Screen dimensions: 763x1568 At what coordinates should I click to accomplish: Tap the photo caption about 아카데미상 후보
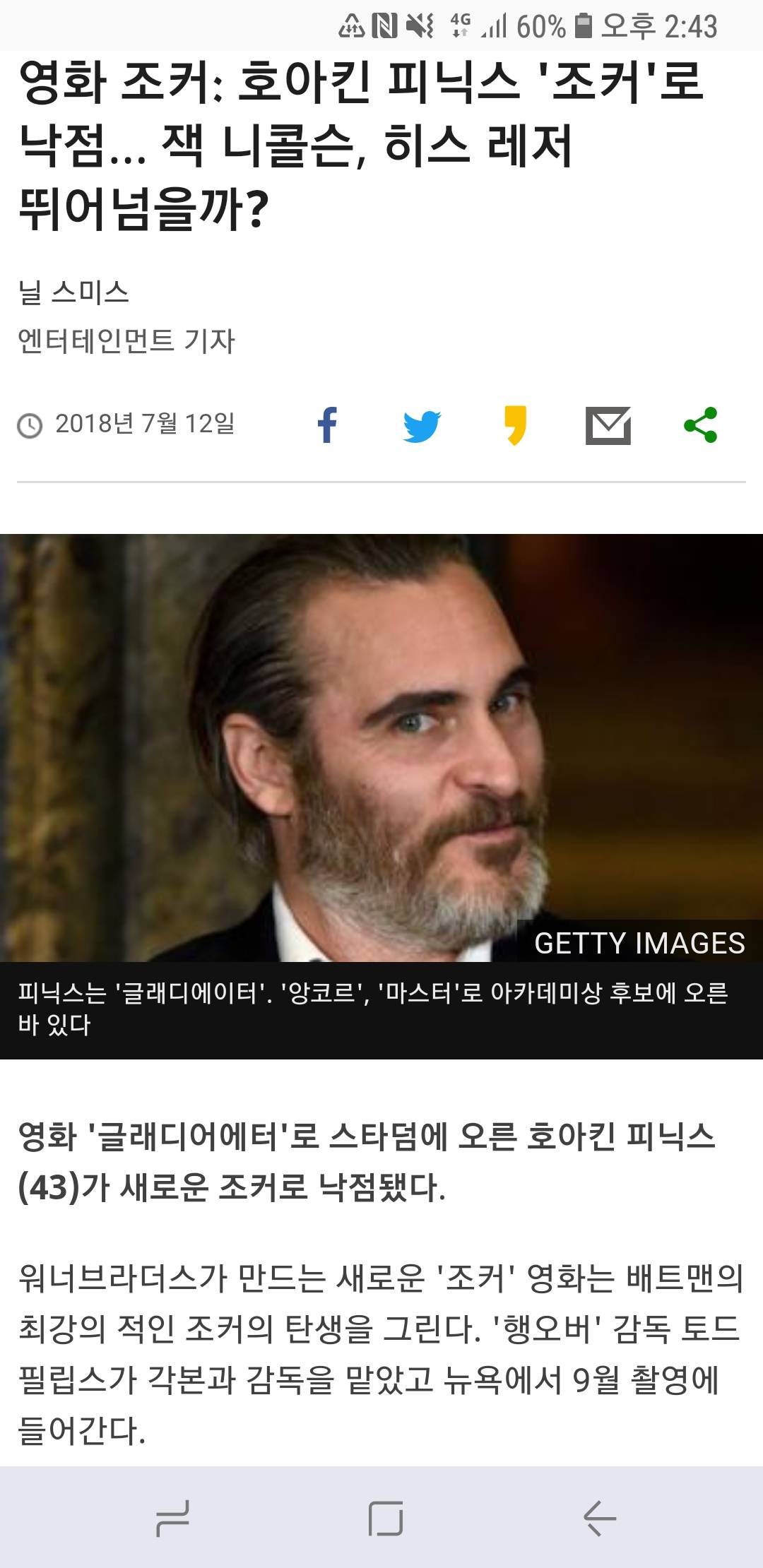point(372,1009)
